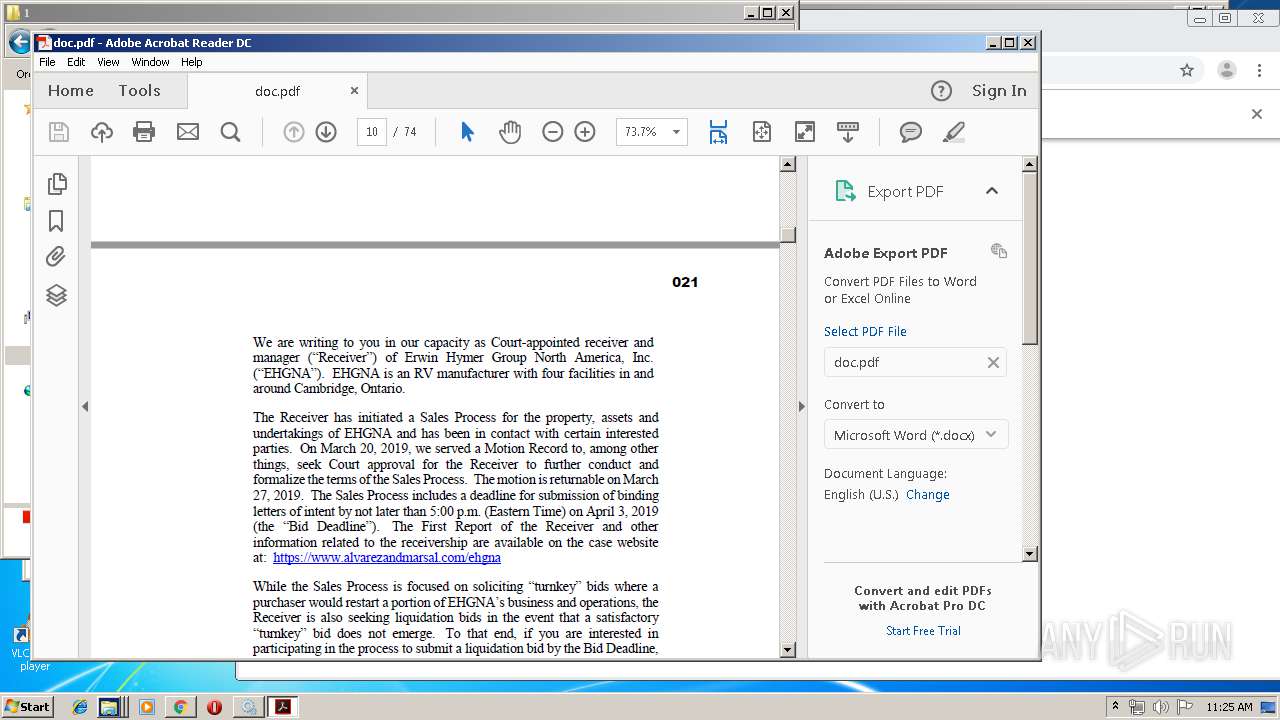Activate the hand pan tool
1280x720 pixels.
[510, 132]
